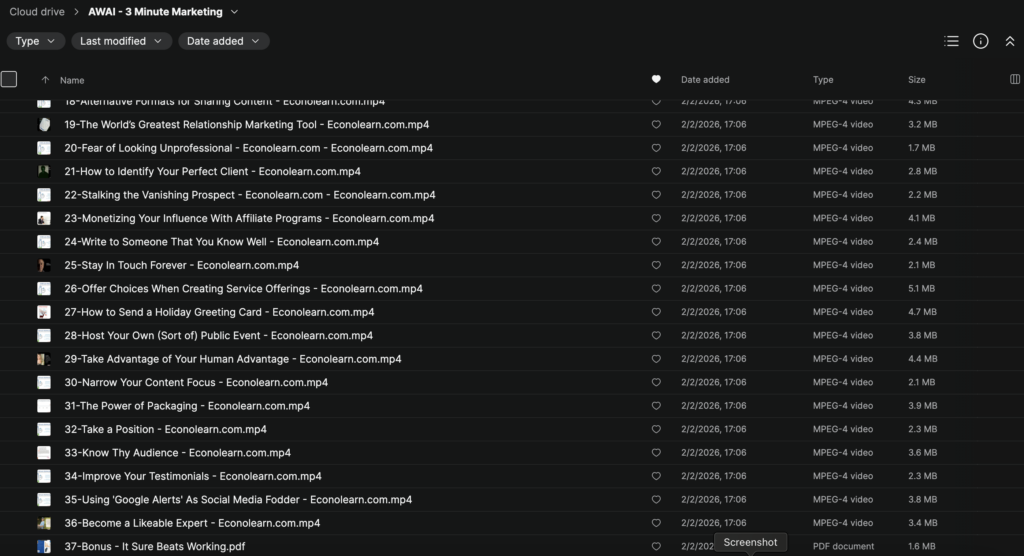Open the Type filter dropdown
1024x556 pixels.
coord(36,41)
